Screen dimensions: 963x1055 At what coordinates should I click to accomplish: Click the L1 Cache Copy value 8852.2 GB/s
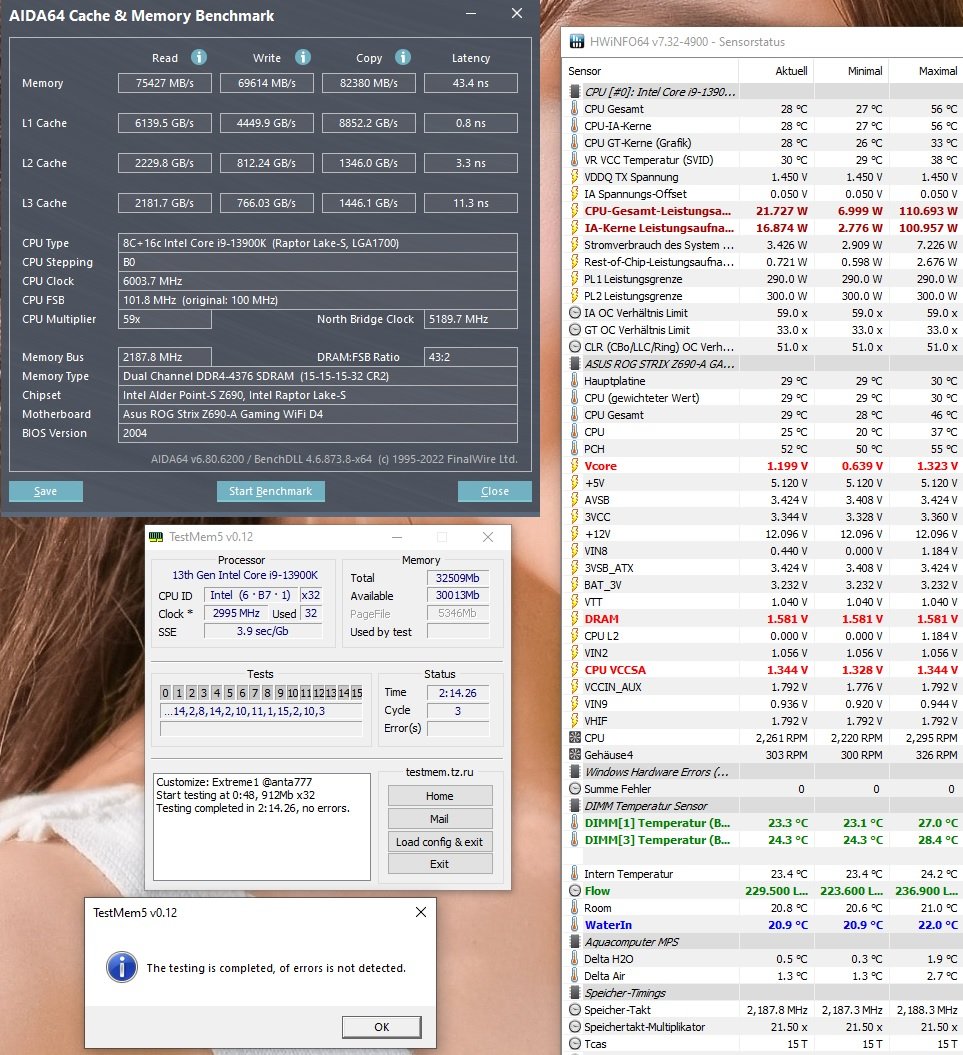(369, 123)
